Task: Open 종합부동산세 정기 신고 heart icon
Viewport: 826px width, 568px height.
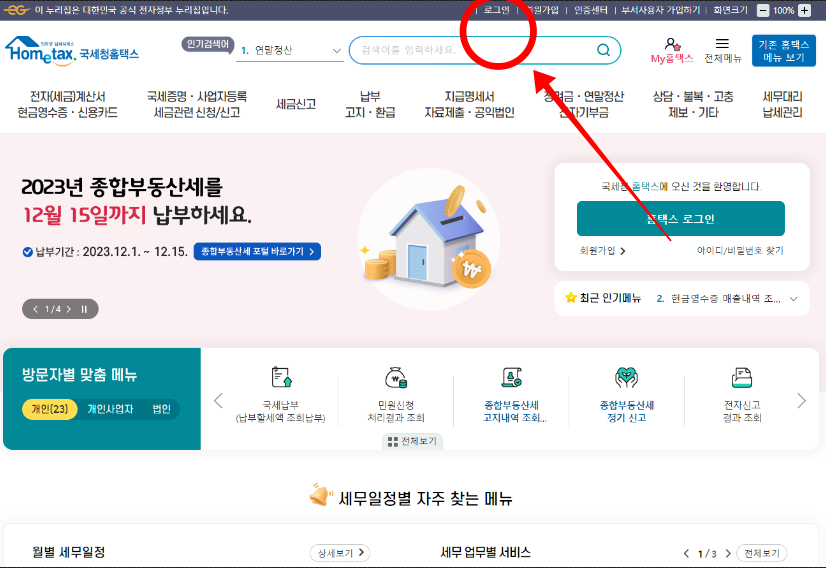Action: [x=626, y=377]
